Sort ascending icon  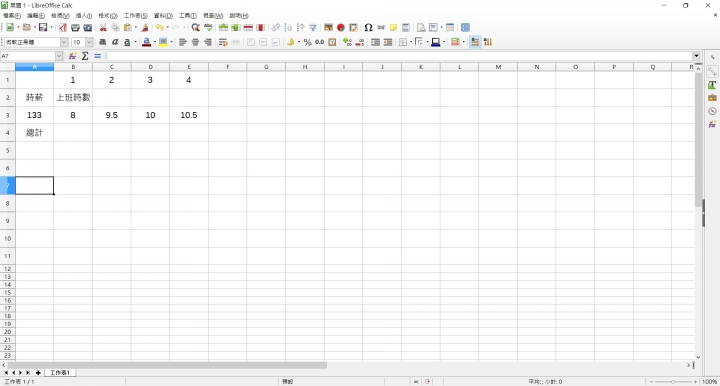pyautogui.click(x=288, y=28)
